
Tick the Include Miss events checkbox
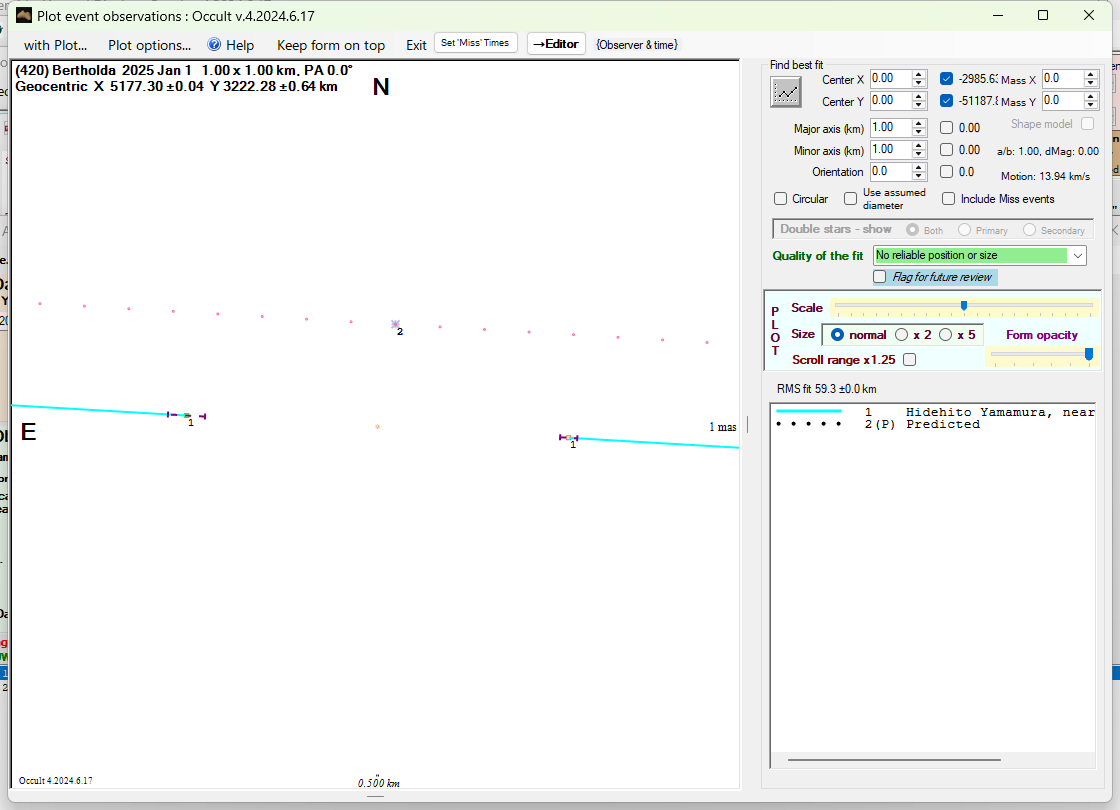pyautogui.click(x=948, y=199)
